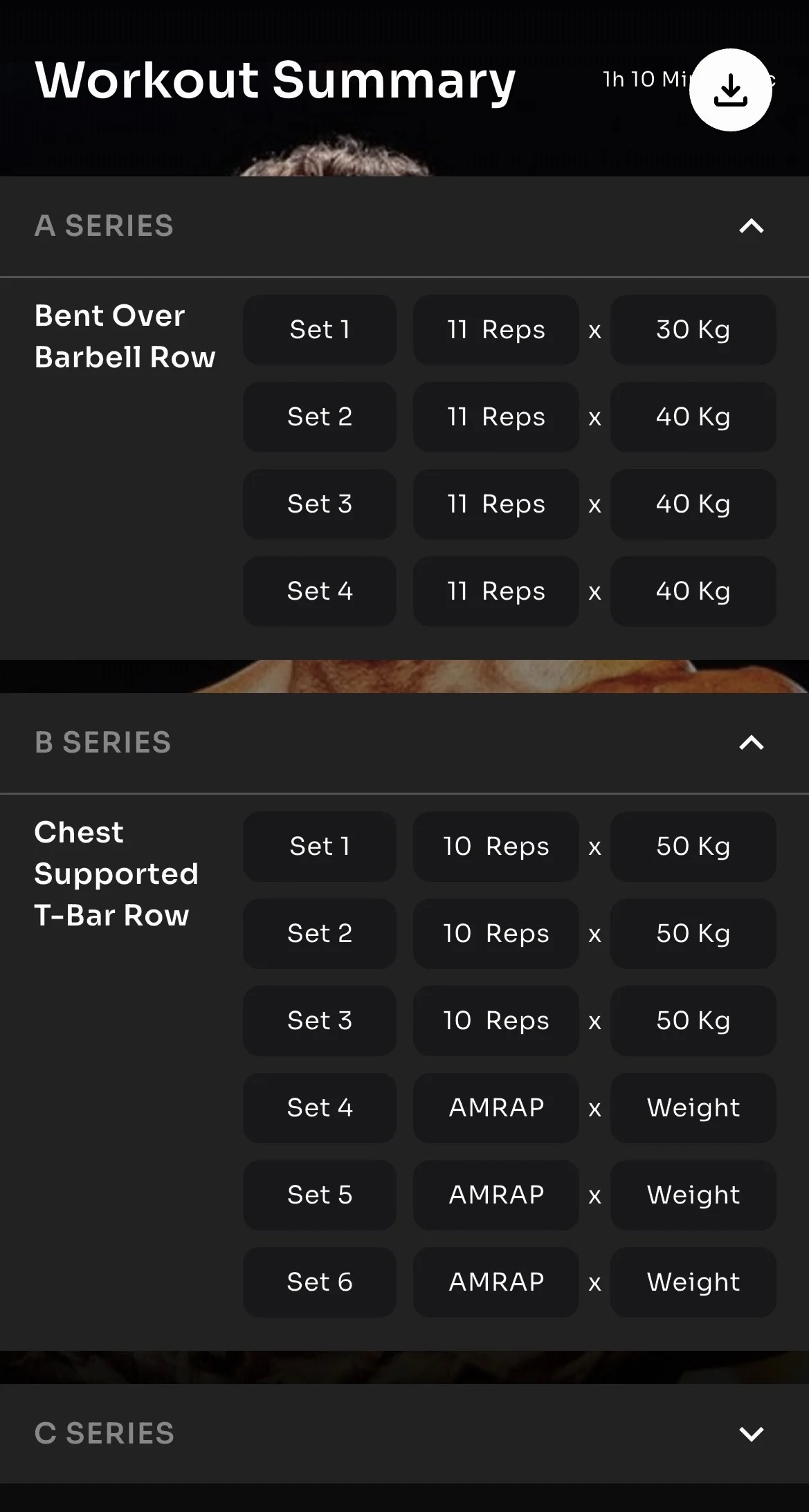Select the B SERIES header label

click(102, 743)
